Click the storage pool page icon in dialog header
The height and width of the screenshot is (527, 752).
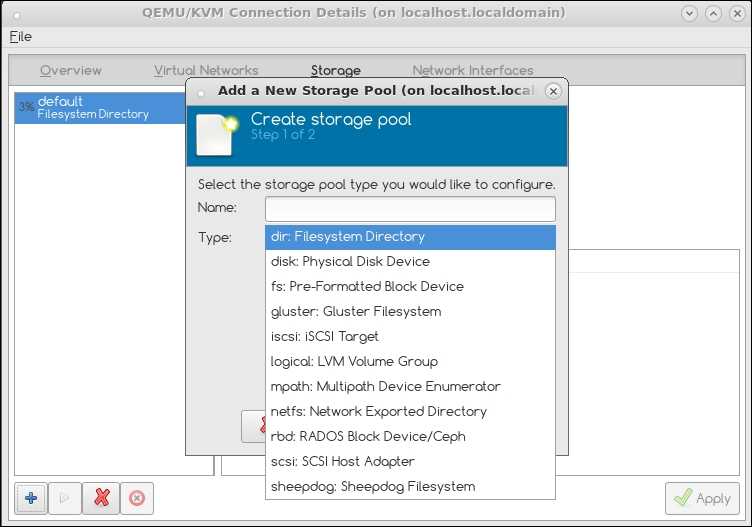[217, 135]
